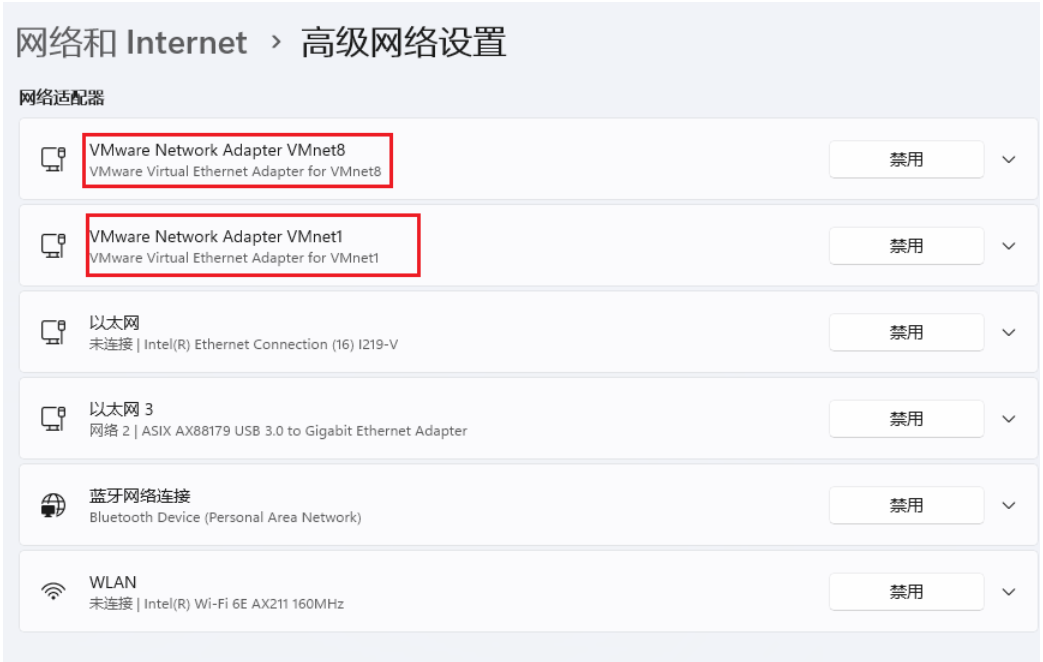Screen dimensions: 1043x662
Task: Go back to 网络和 Internet breadcrumb
Action: 131,43
